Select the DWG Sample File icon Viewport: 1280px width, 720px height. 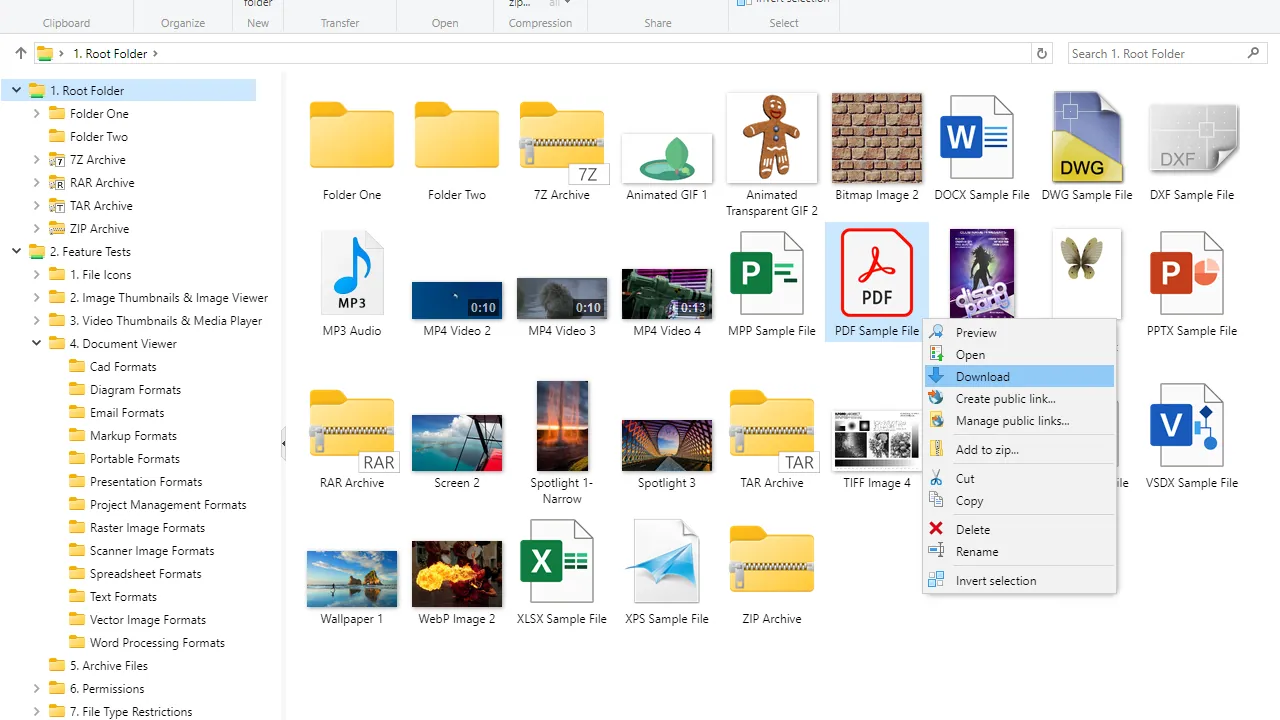(x=1087, y=137)
